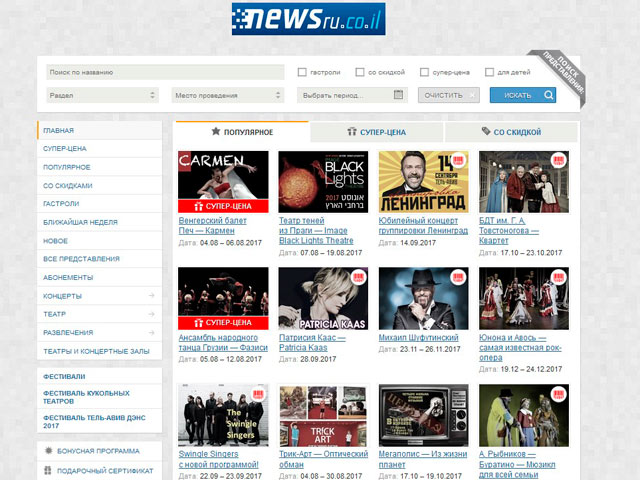The width and height of the screenshot is (640, 480).
Task: Click the ticket badge on БДТ Квартет poster
Action: pyautogui.click(x=558, y=160)
